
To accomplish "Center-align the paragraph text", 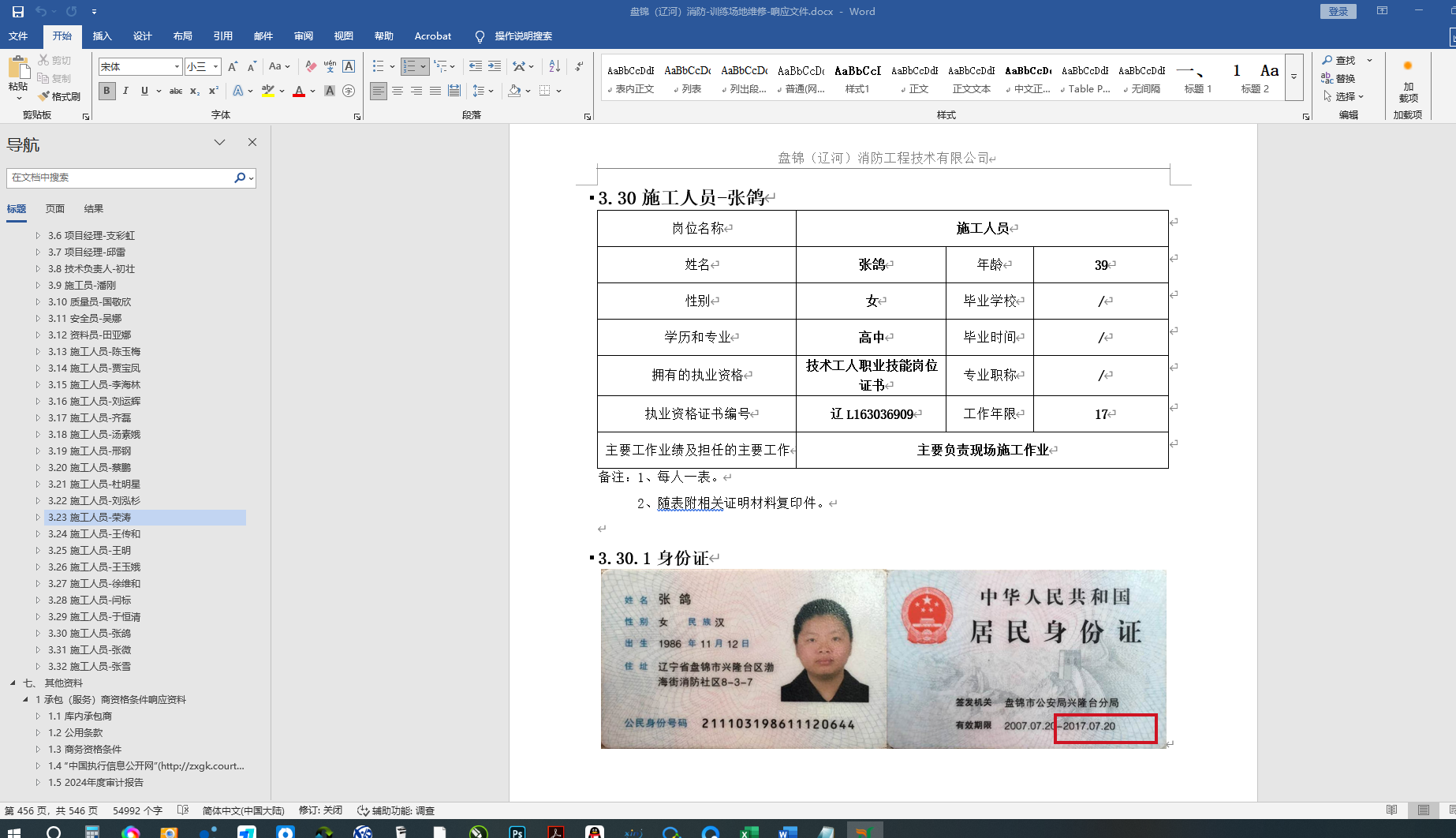I will (398, 92).
